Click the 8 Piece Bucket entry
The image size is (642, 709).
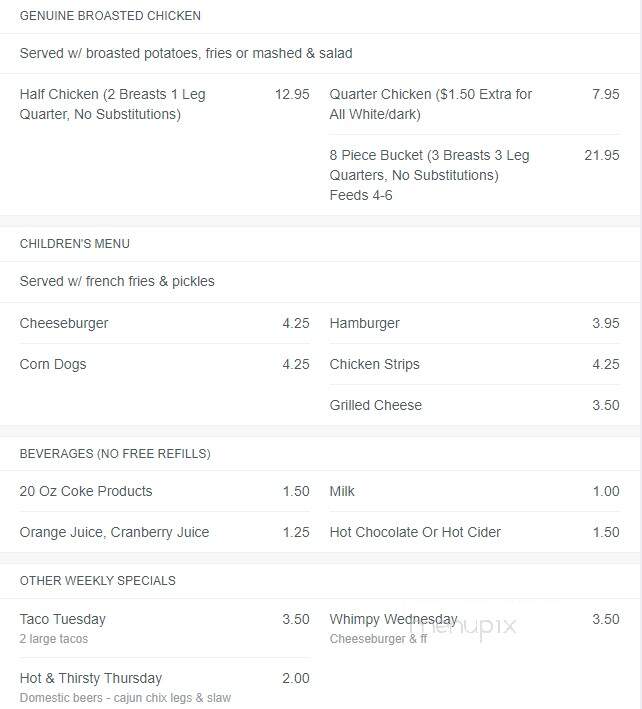point(474,175)
